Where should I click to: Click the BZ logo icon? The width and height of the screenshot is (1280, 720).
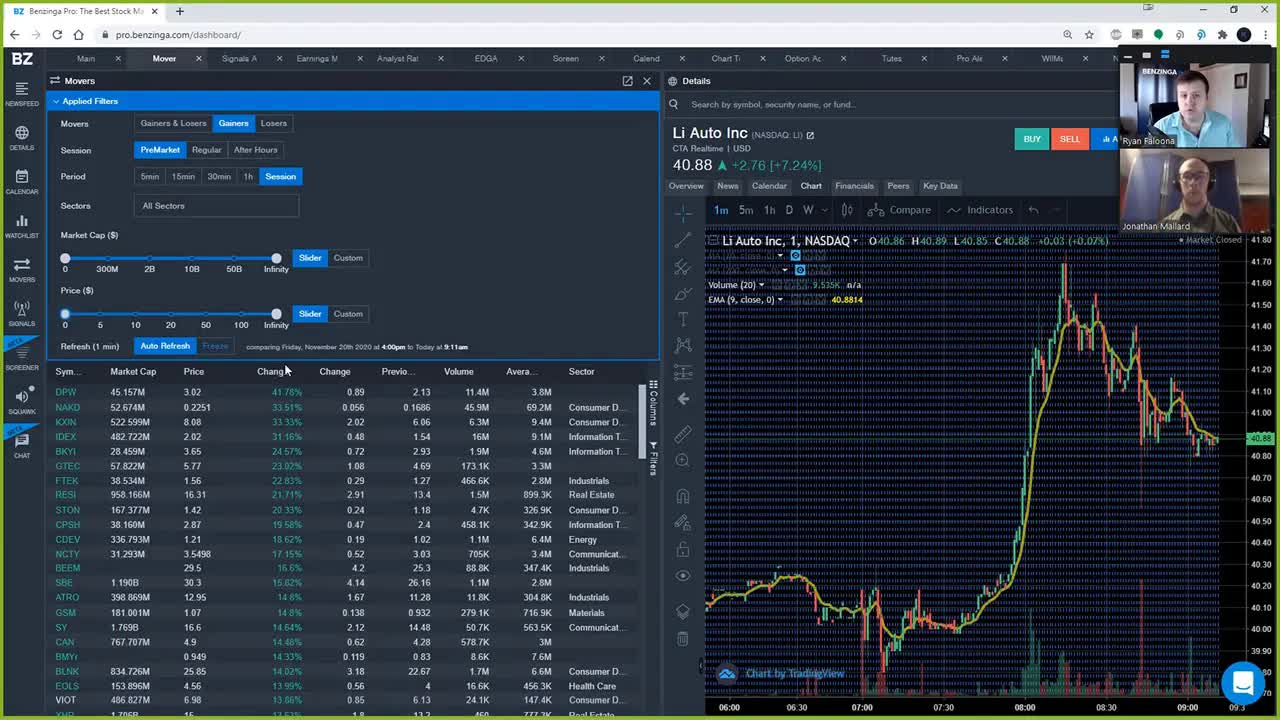[22, 58]
